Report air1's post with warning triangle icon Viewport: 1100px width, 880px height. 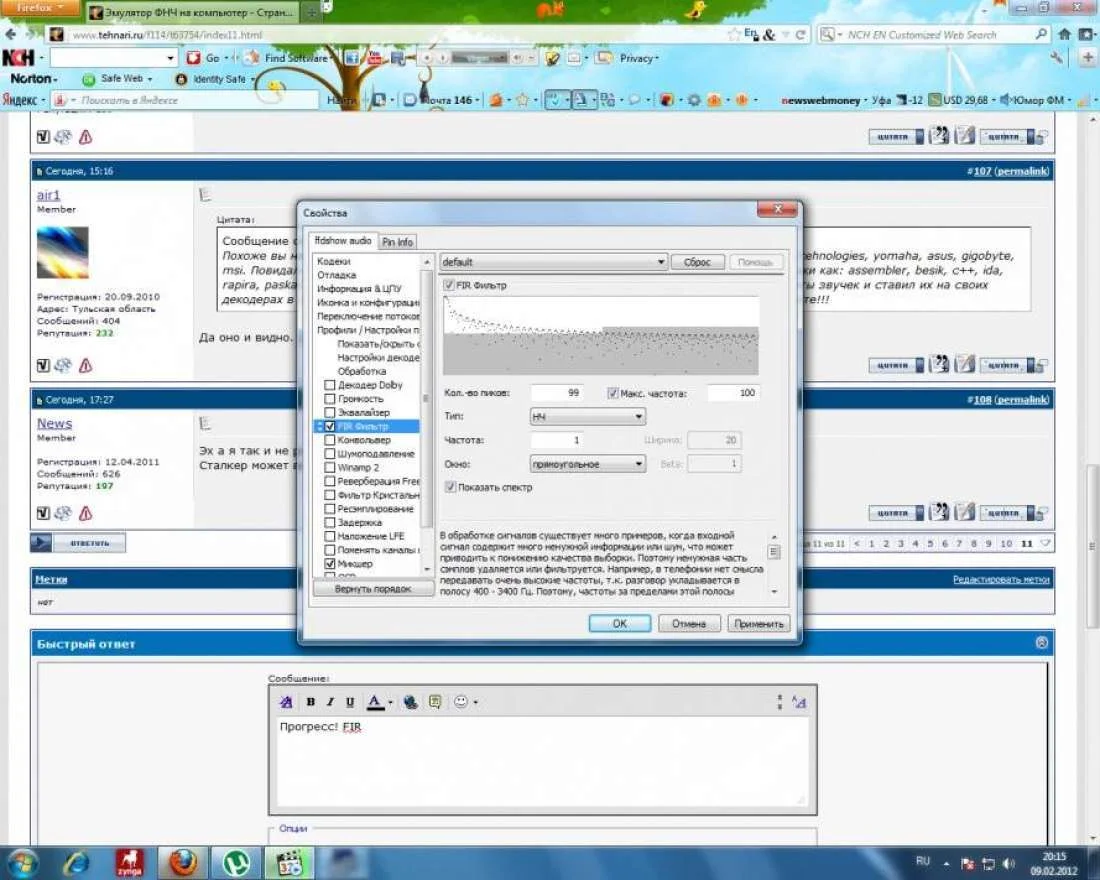coord(86,365)
